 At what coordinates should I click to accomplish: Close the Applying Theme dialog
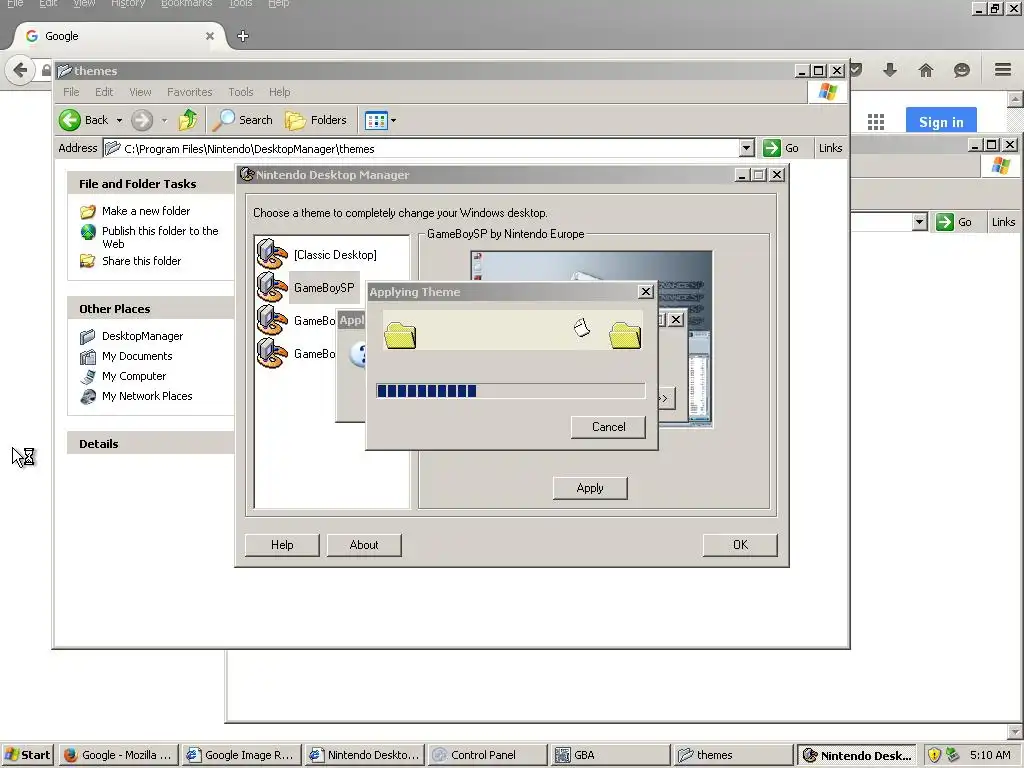[x=645, y=292]
